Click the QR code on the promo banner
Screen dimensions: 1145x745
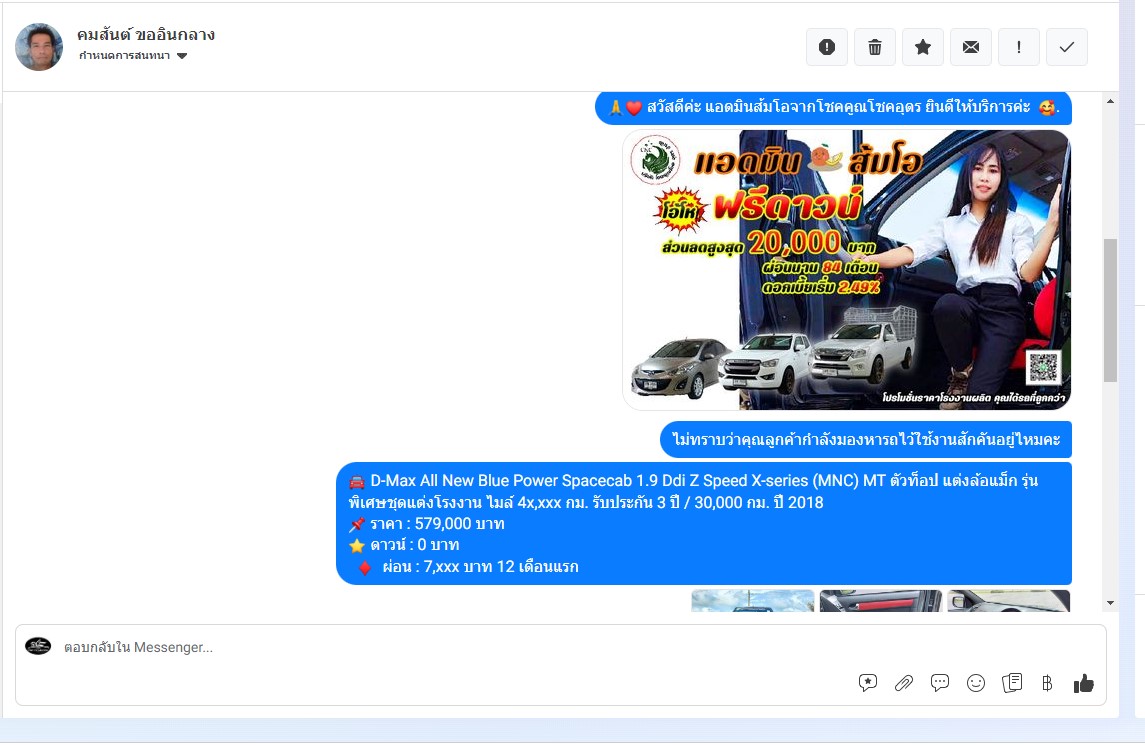pyautogui.click(x=1043, y=367)
